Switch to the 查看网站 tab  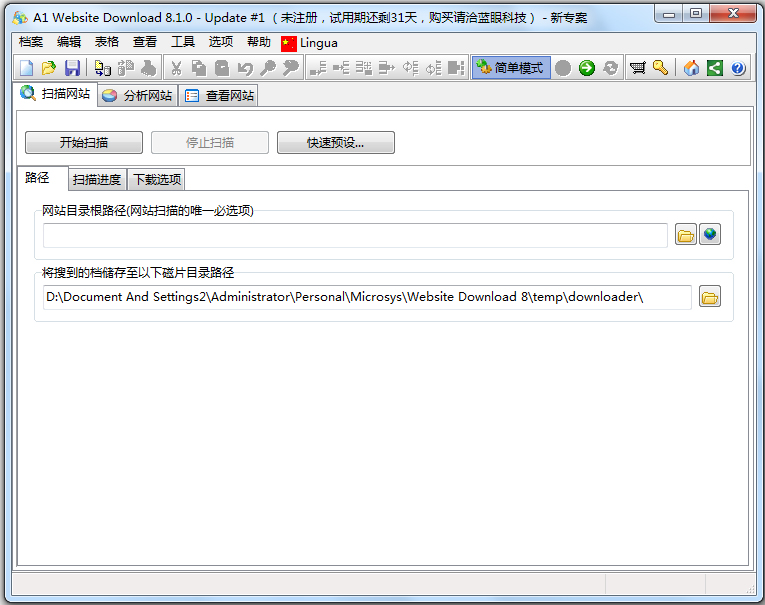(x=219, y=96)
